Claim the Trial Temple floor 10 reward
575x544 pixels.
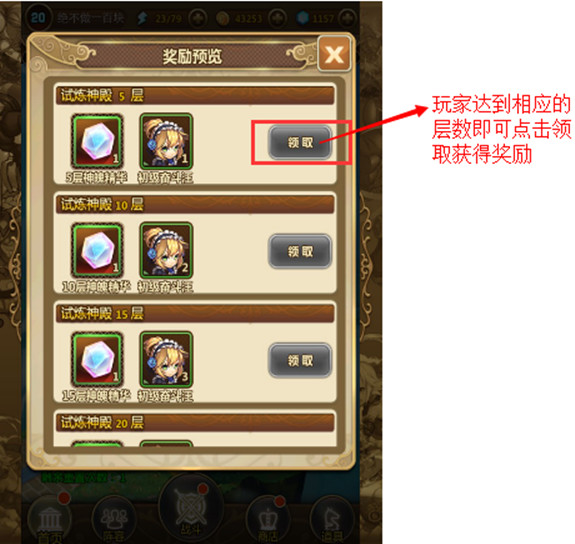pyautogui.click(x=300, y=252)
